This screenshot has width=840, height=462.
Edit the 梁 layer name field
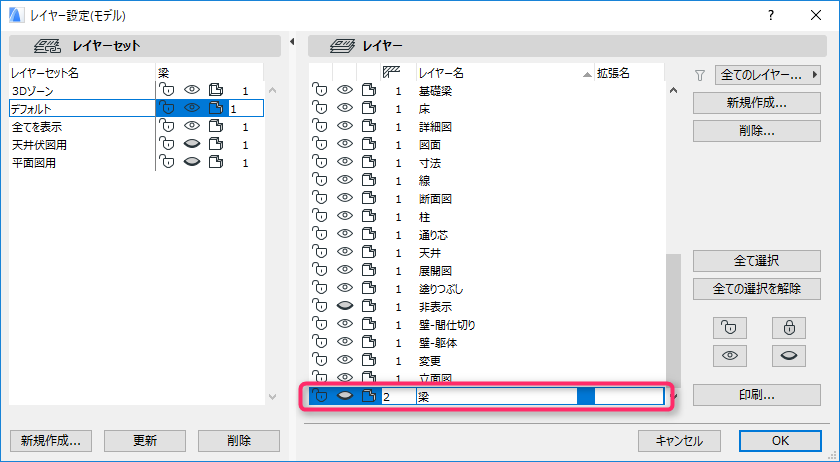497,397
